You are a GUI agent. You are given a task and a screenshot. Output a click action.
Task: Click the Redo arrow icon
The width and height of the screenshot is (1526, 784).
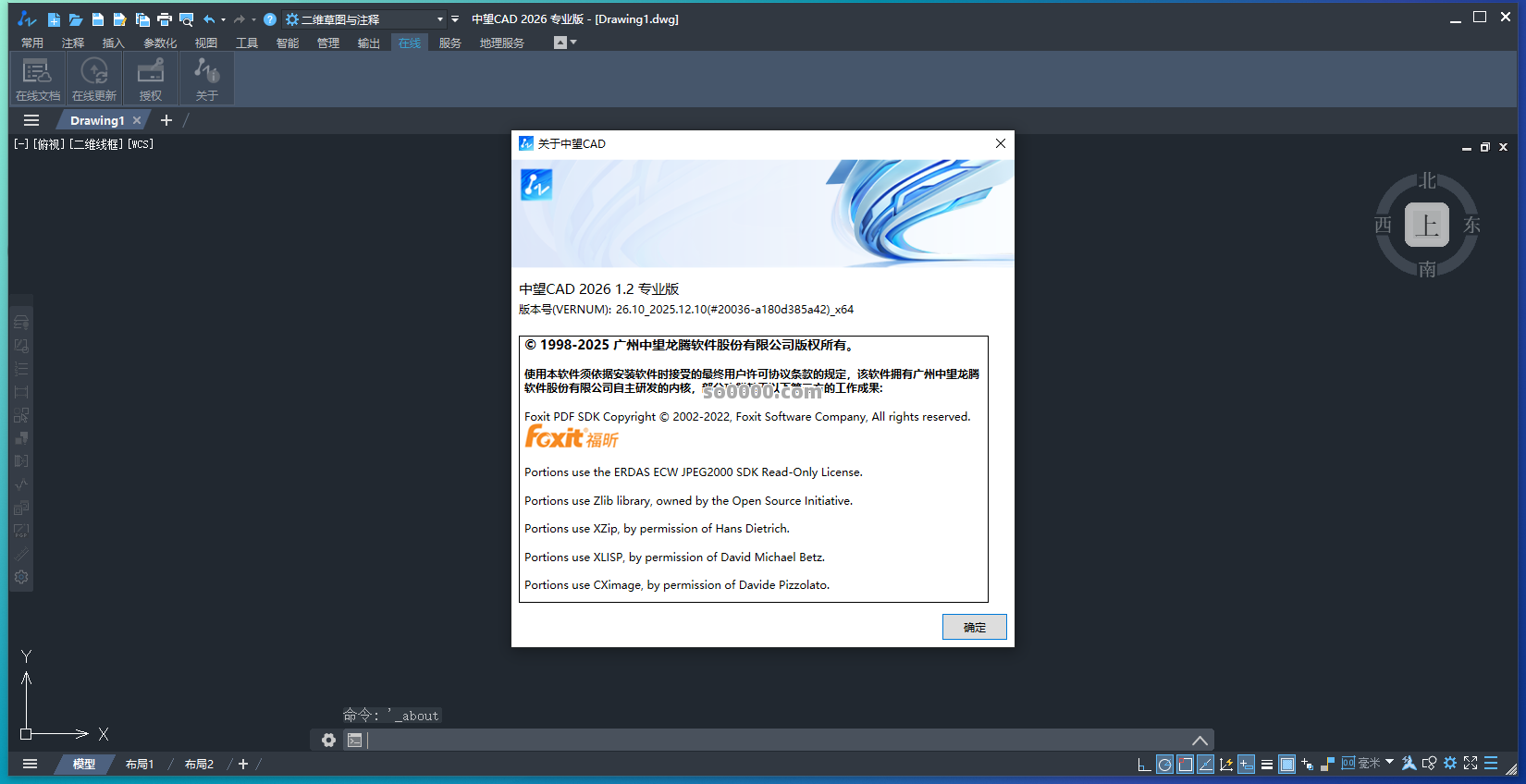240,19
